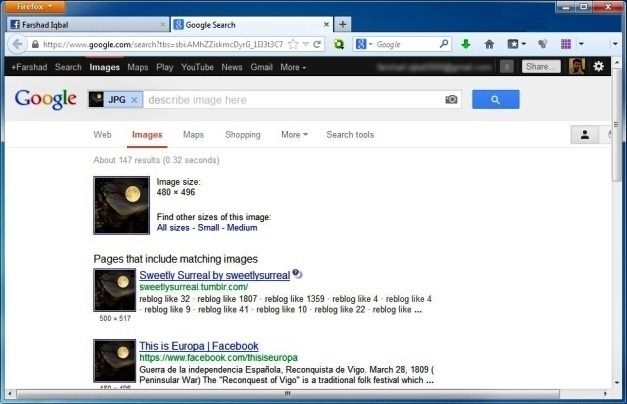Open Gmail in the black Google bar
Screen dimensions: 627x404
click(x=262, y=67)
